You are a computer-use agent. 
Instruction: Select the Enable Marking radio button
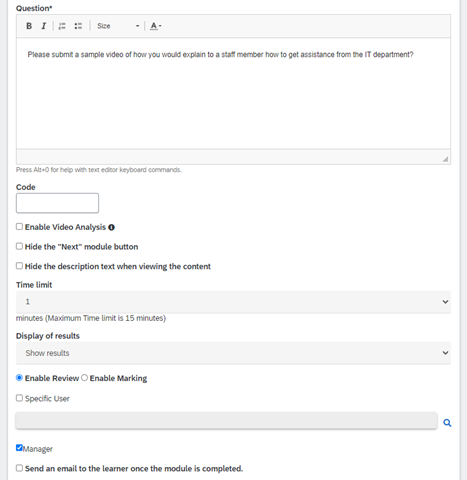pos(84,378)
